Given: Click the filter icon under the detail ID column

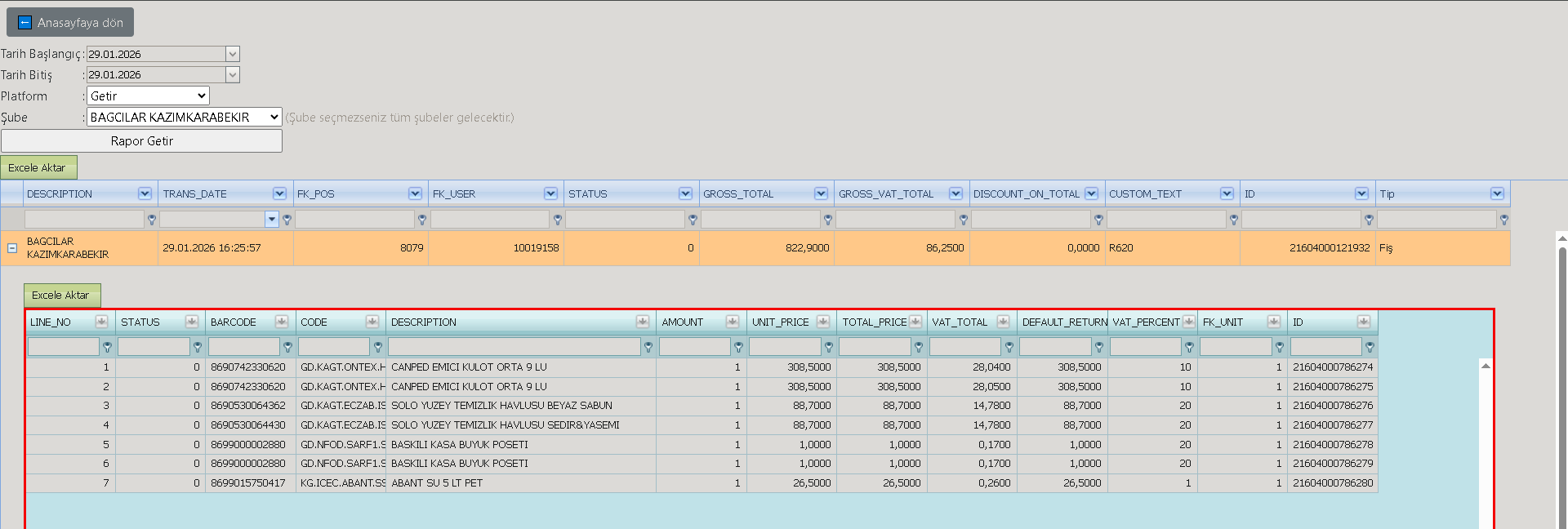Looking at the screenshot, I should point(1370,347).
